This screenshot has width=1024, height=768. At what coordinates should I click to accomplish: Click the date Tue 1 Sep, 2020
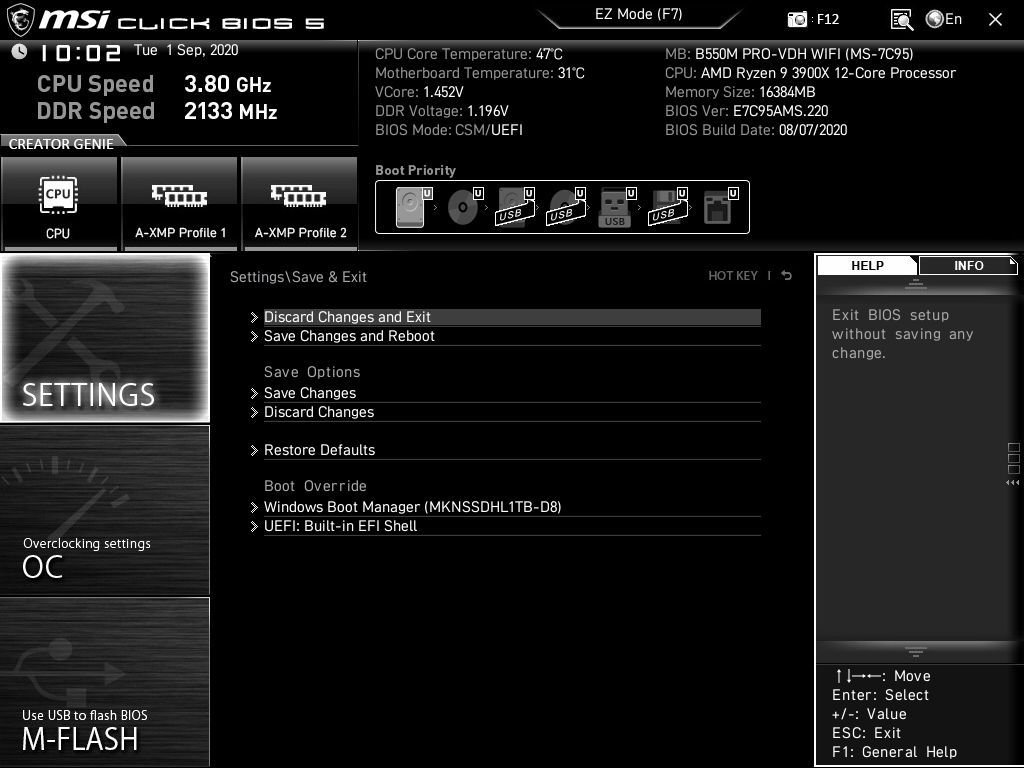186,50
